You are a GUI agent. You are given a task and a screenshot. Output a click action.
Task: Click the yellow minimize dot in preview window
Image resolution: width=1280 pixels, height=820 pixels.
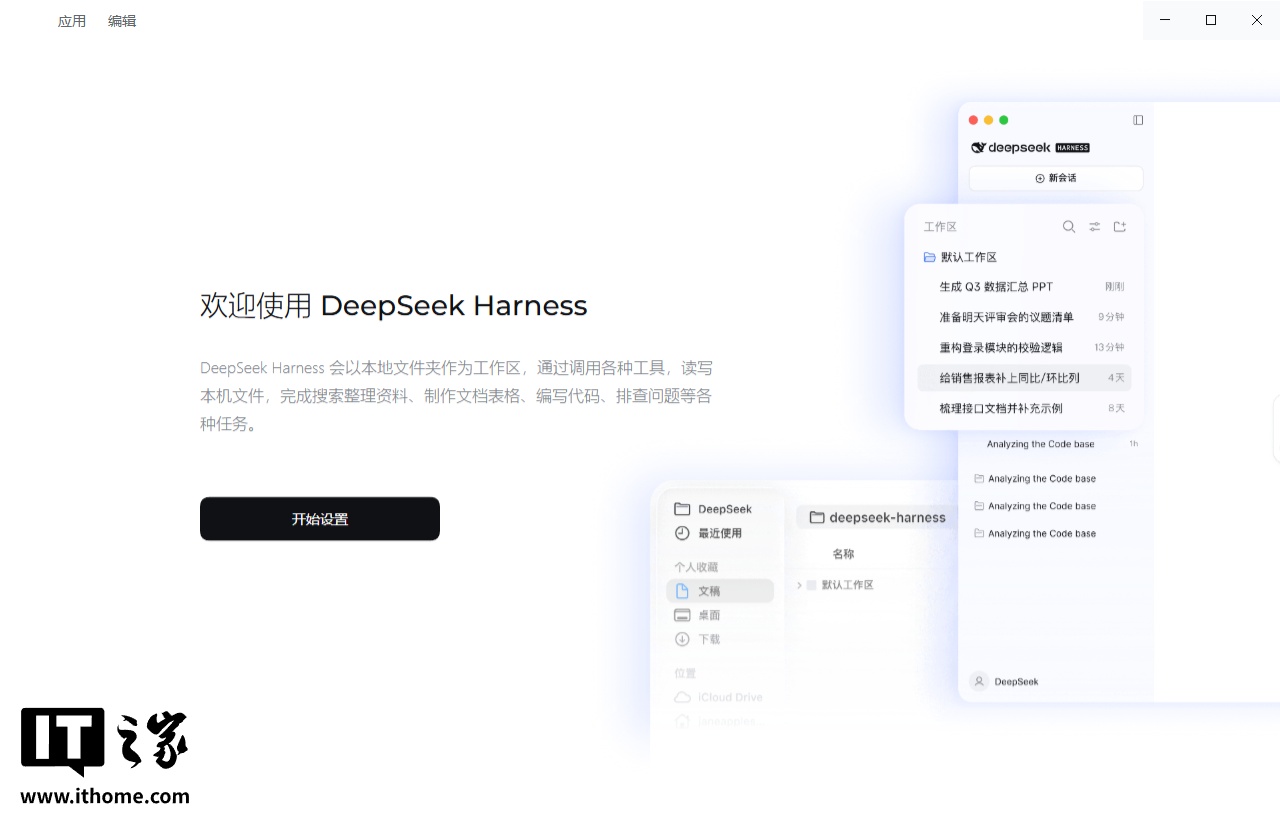[x=989, y=120]
